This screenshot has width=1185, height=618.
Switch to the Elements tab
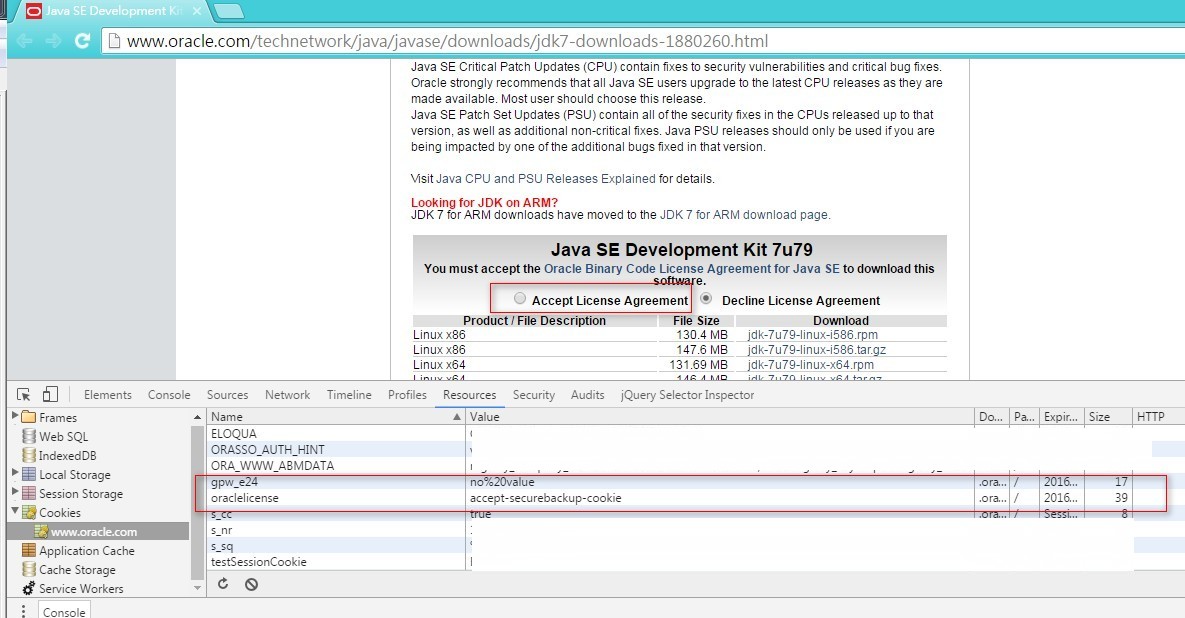click(x=107, y=394)
